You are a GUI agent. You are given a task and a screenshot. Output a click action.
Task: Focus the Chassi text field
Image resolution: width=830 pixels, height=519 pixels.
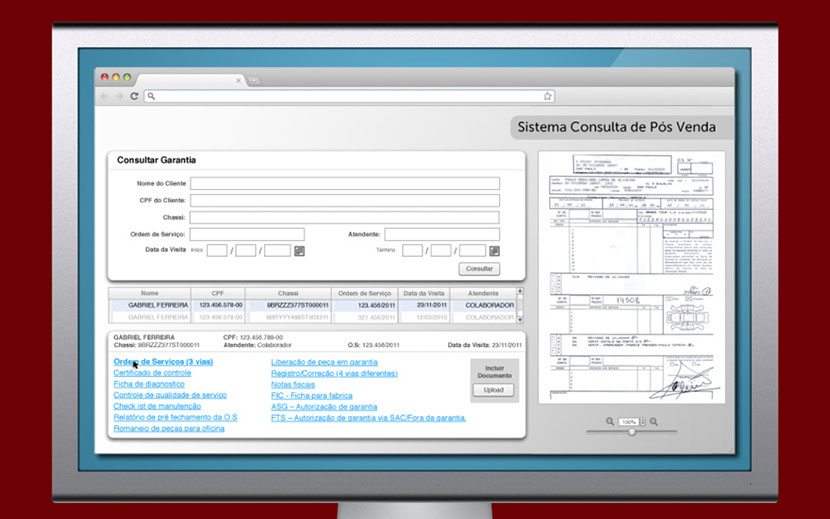tap(345, 217)
